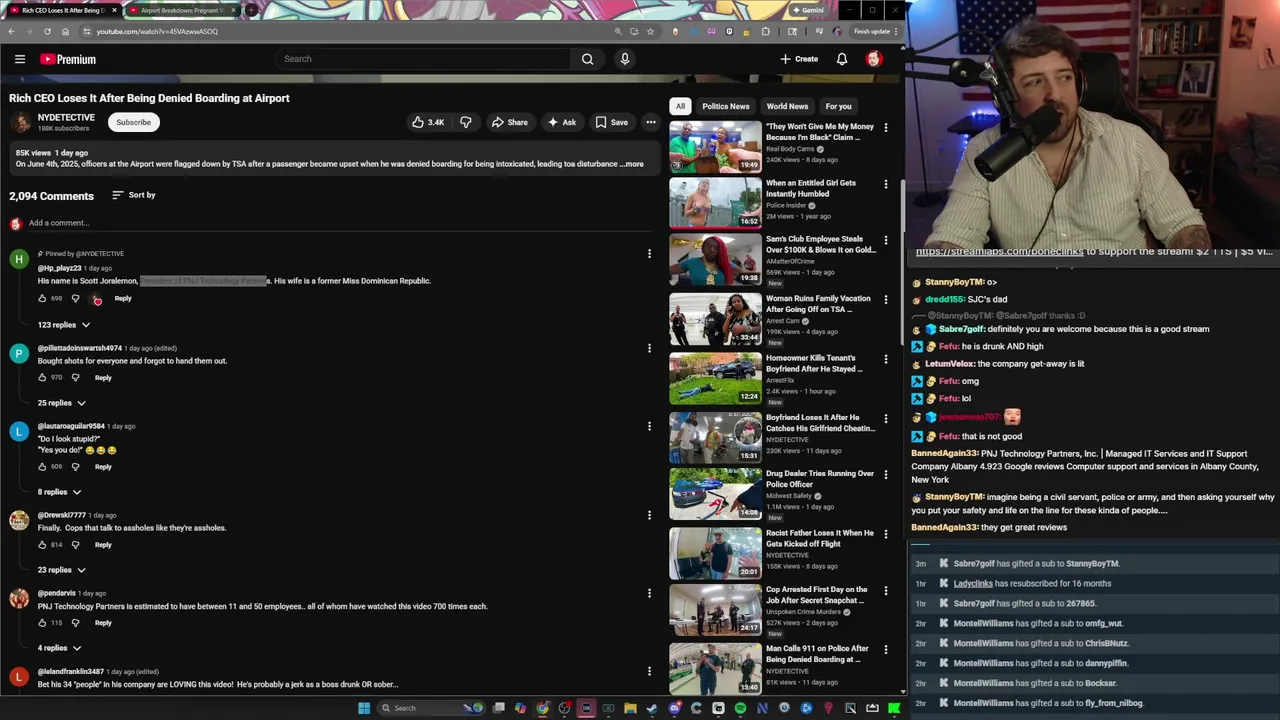This screenshot has height=720, width=1280.
Task: Open Steam from the taskbar
Action: point(652,708)
